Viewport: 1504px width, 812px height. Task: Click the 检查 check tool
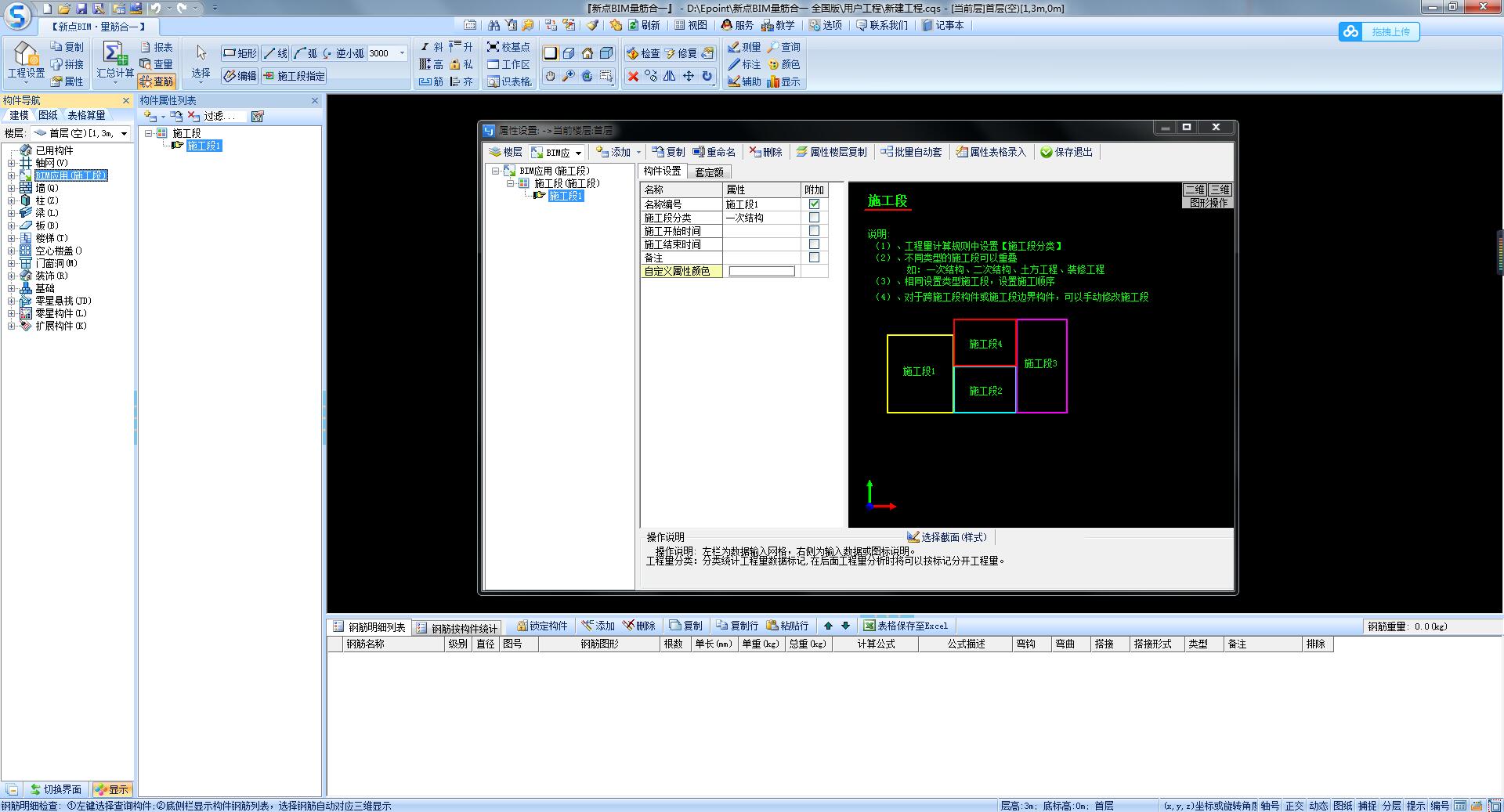pos(643,53)
